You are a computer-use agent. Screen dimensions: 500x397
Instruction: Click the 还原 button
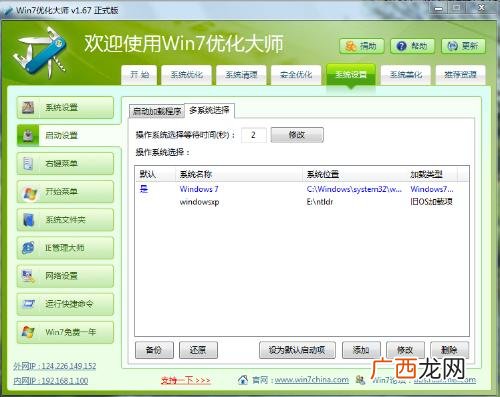(198, 350)
